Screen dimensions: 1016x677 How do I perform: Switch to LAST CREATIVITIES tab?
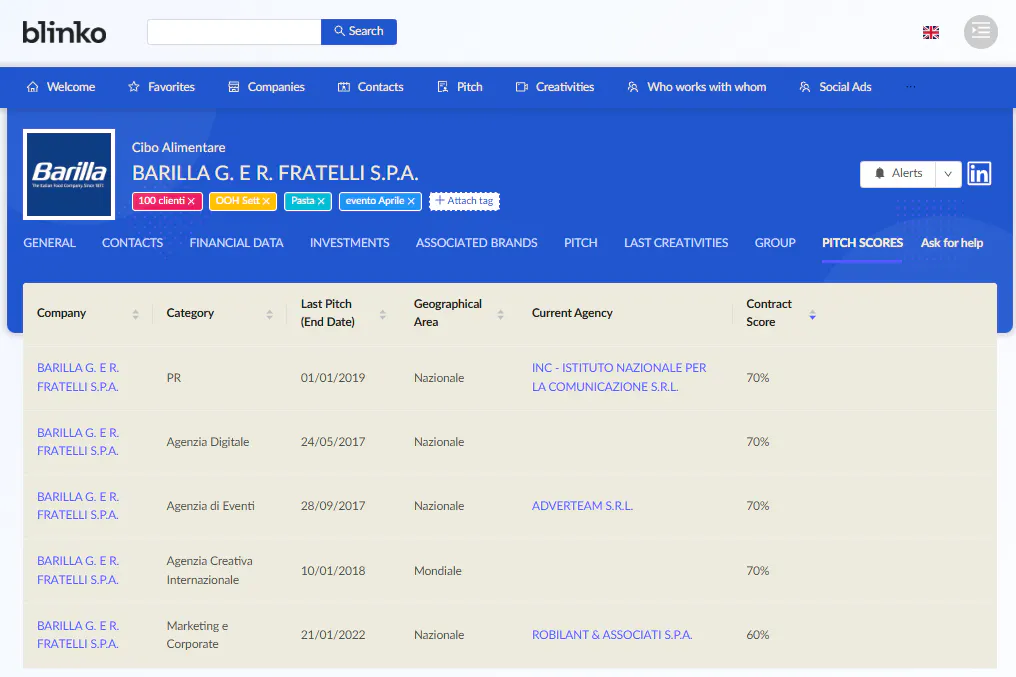click(676, 243)
